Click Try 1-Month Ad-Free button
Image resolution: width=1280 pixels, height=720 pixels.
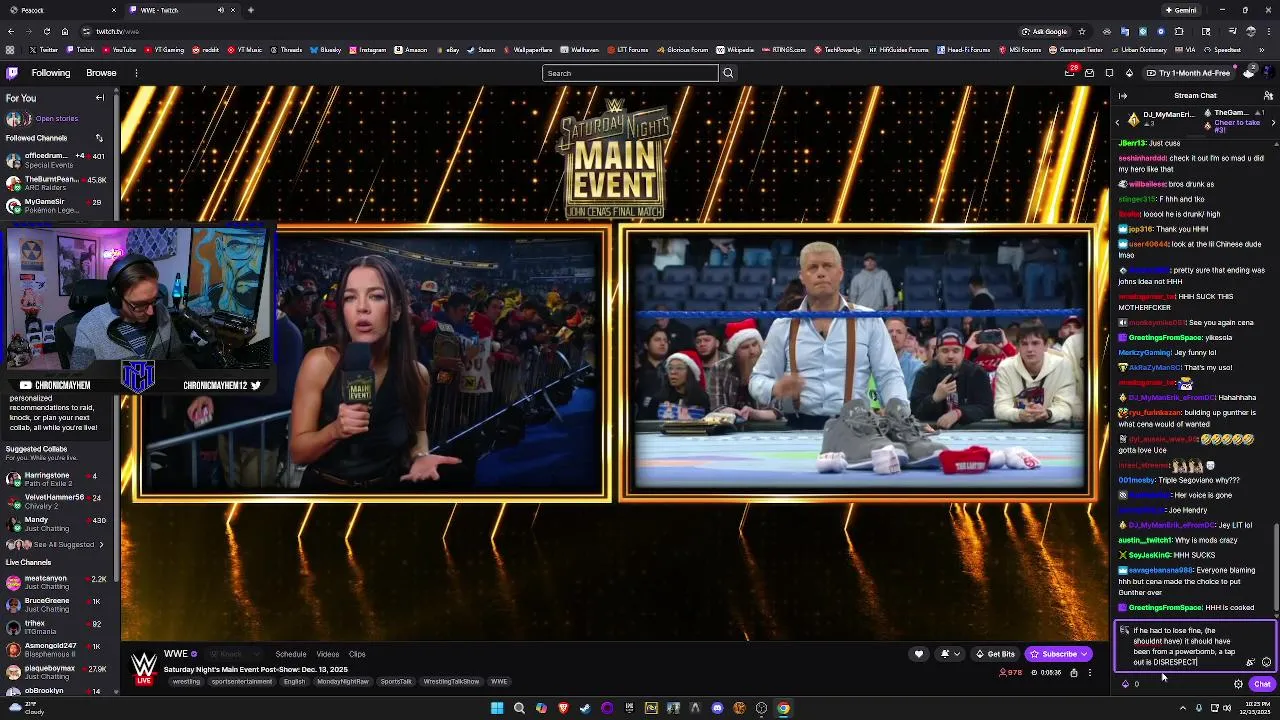pos(1188,73)
